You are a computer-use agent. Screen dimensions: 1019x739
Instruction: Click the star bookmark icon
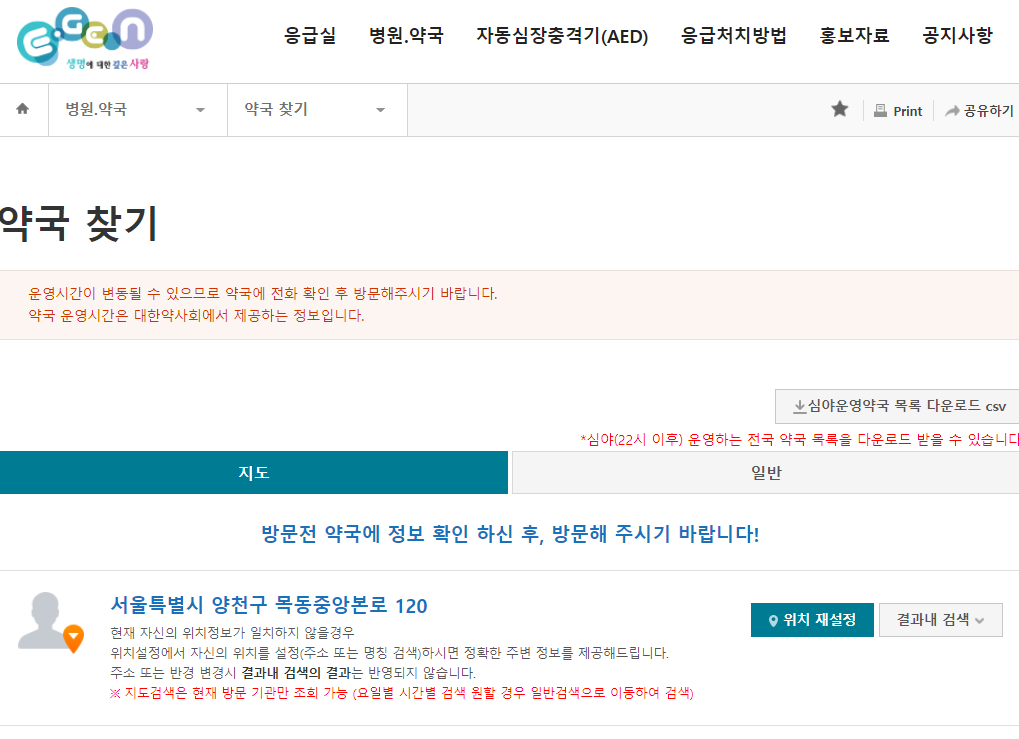pyautogui.click(x=839, y=110)
